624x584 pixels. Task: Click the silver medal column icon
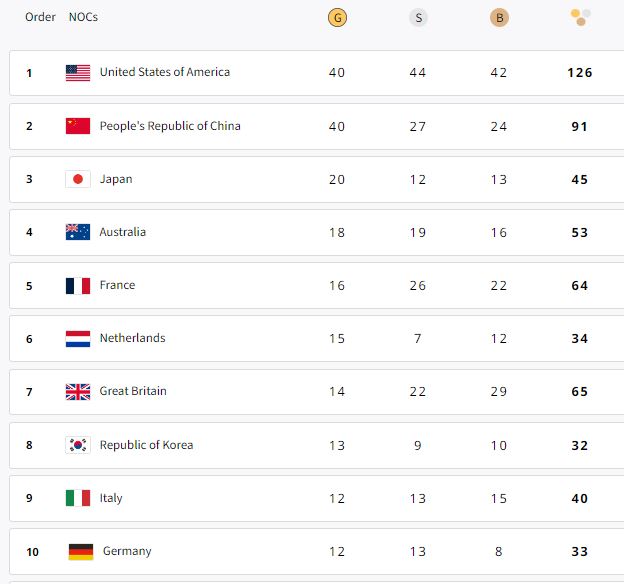(x=418, y=17)
